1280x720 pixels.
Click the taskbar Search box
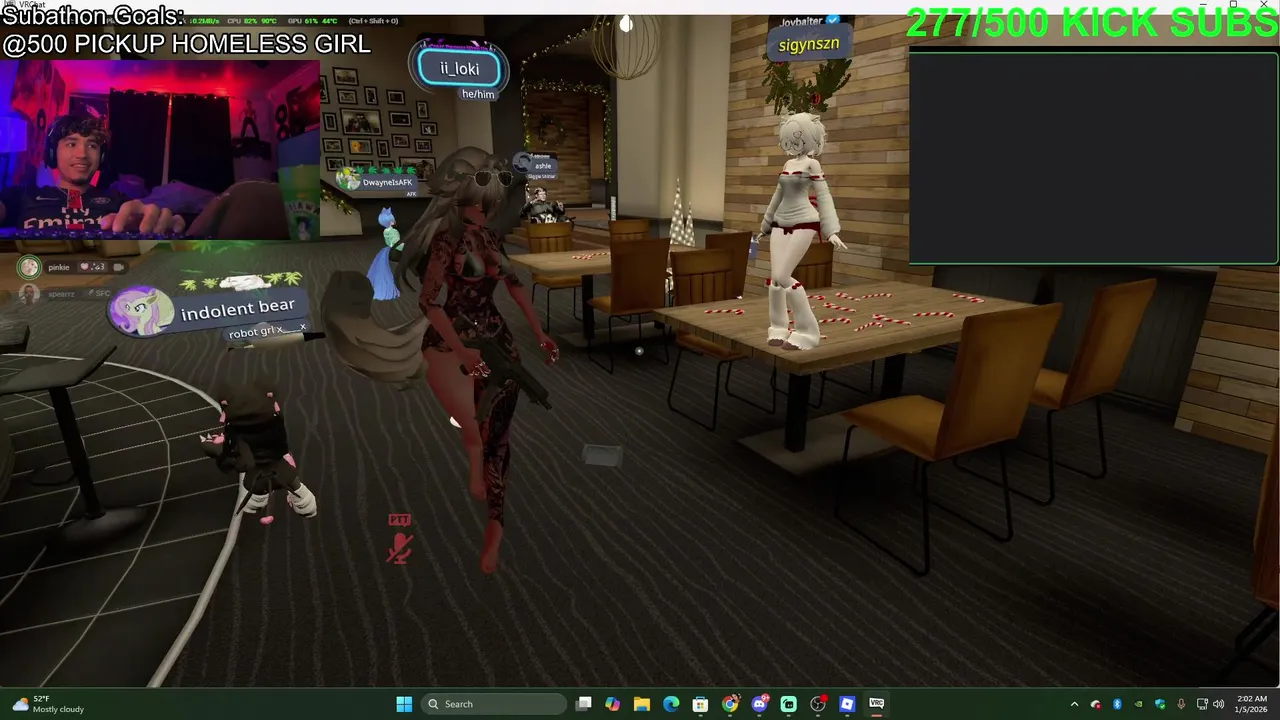493,704
